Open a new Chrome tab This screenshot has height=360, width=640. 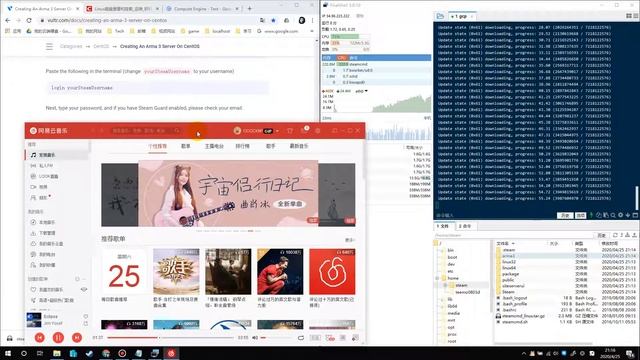pyautogui.click(x=249, y=8)
